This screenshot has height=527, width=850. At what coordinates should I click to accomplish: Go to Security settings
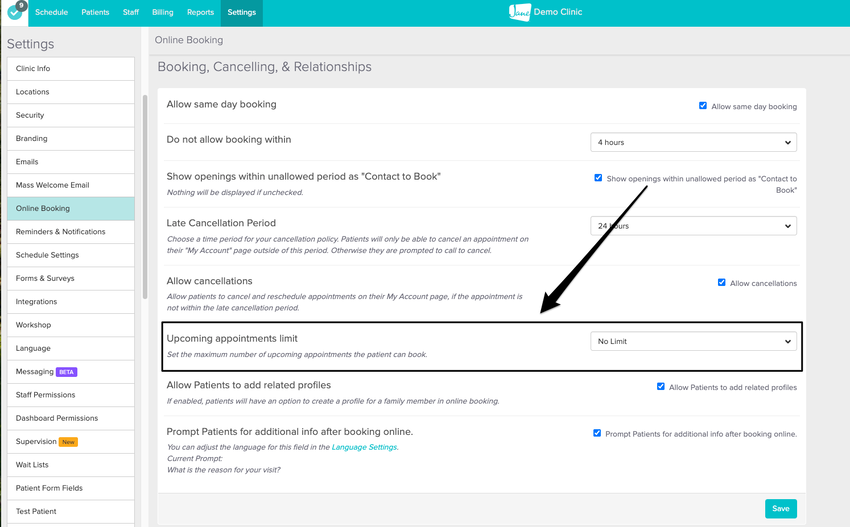[71, 115]
